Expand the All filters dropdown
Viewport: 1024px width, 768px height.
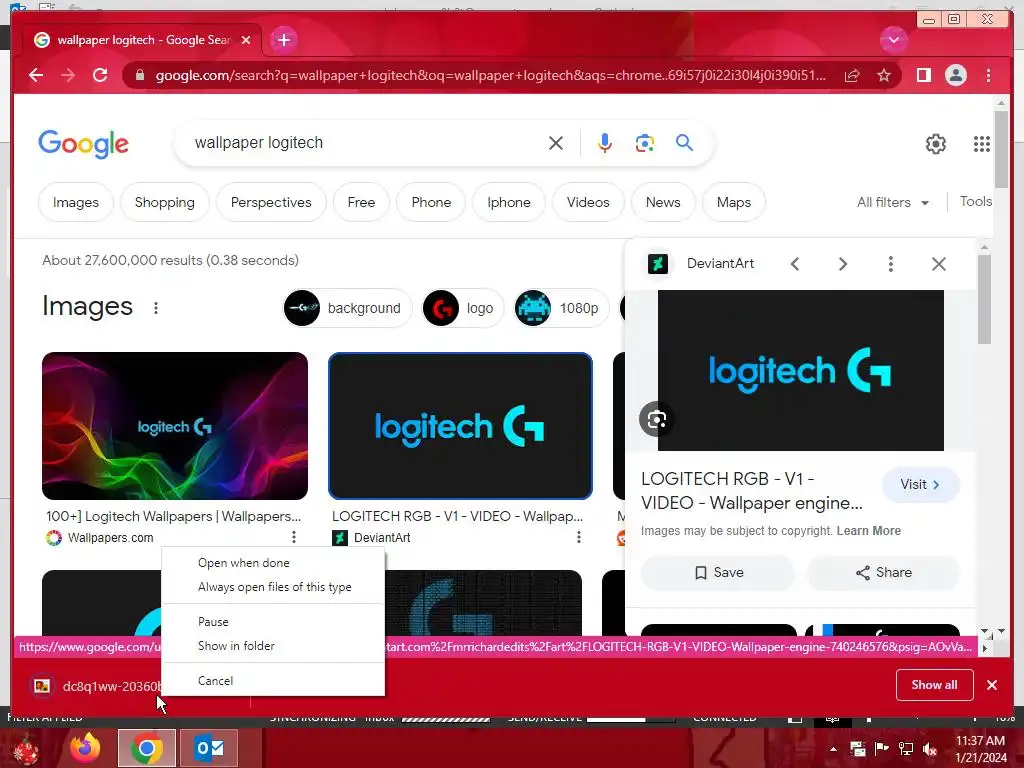tap(893, 202)
